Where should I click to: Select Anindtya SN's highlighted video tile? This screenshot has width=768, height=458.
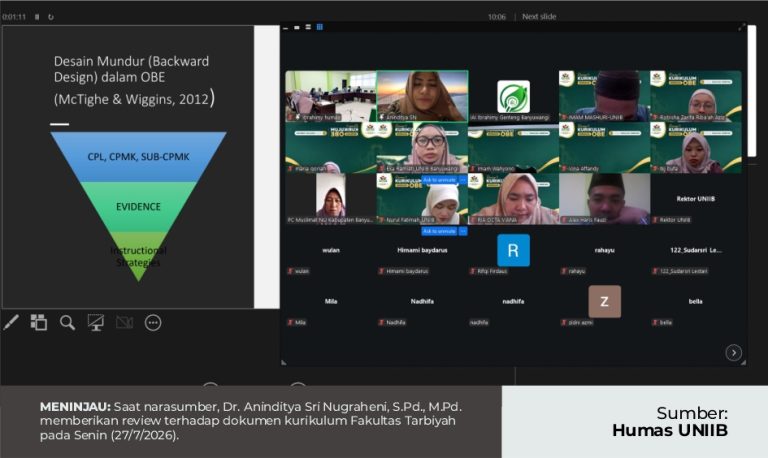(x=422, y=96)
